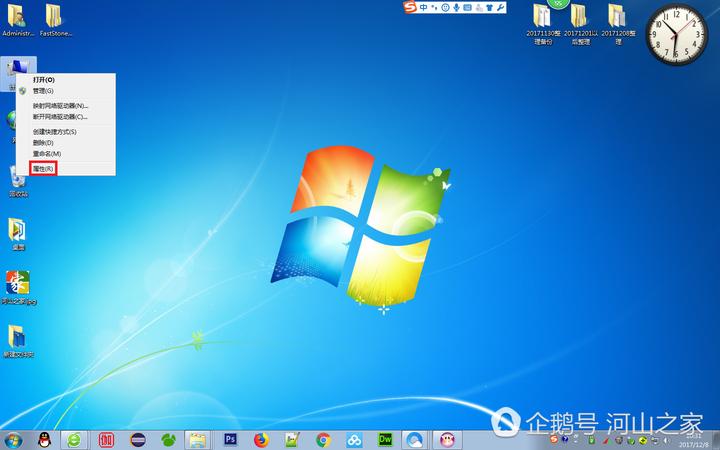
Task: Choose 打开(O) in the context menu
Action: click(x=66, y=80)
